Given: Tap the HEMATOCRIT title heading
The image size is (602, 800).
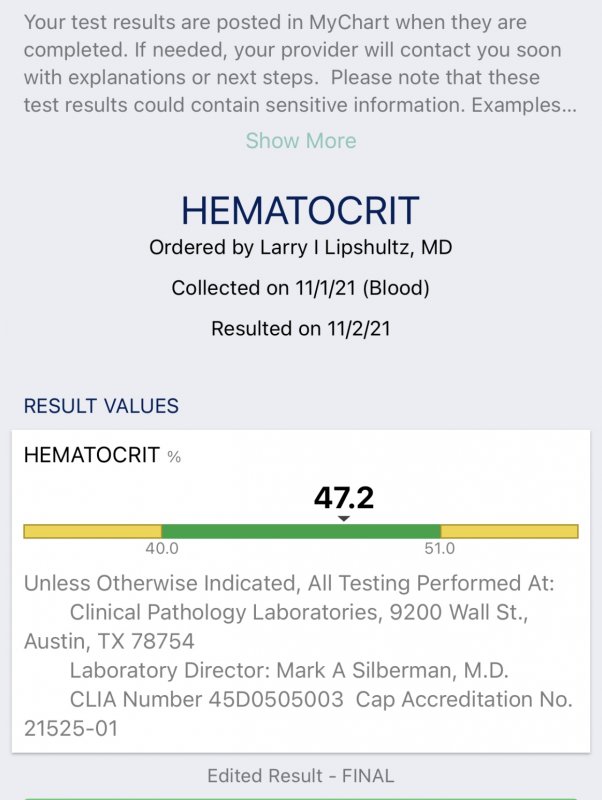Looking at the screenshot, I should tap(300, 210).
